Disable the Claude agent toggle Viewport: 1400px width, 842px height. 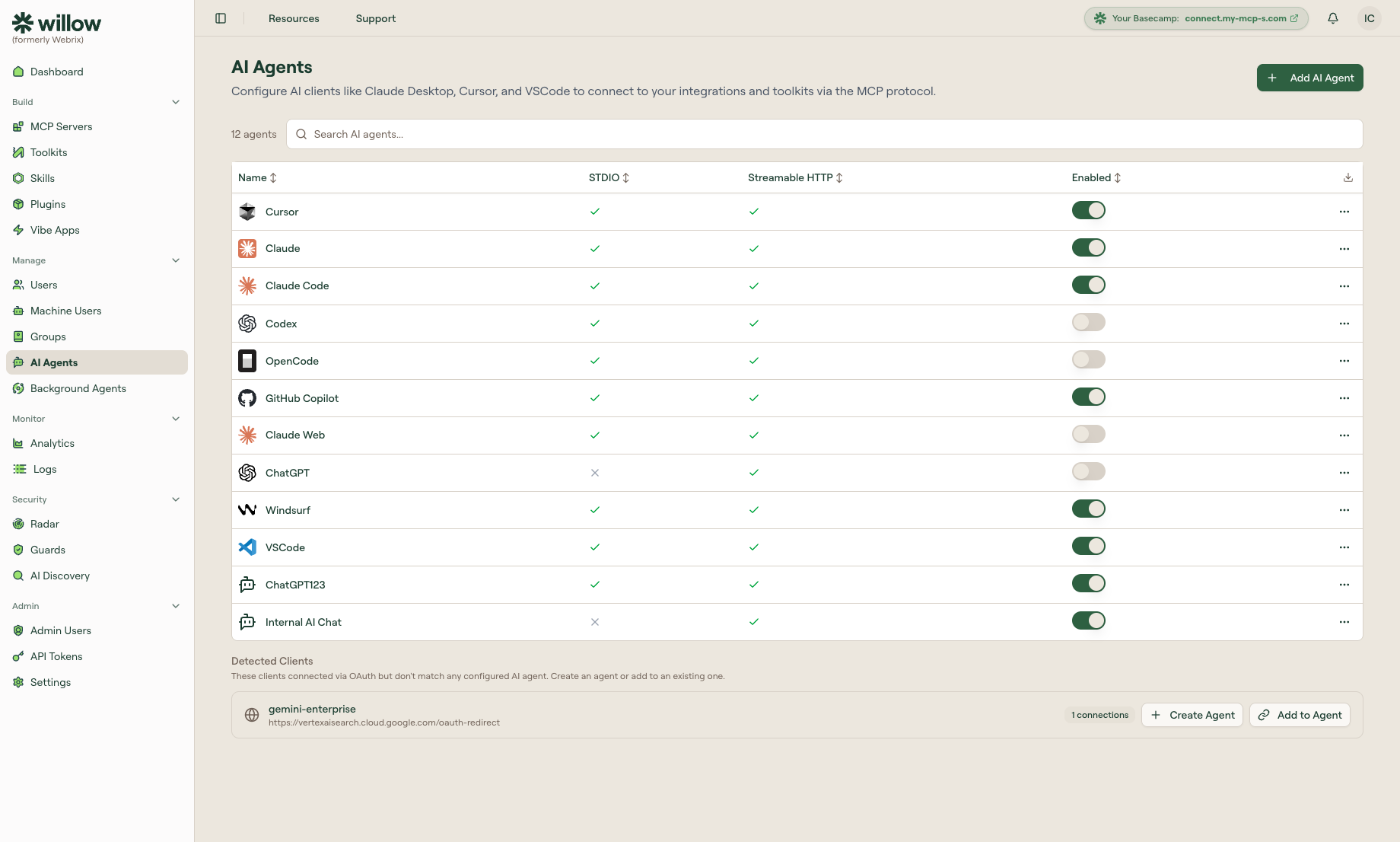[x=1089, y=247]
